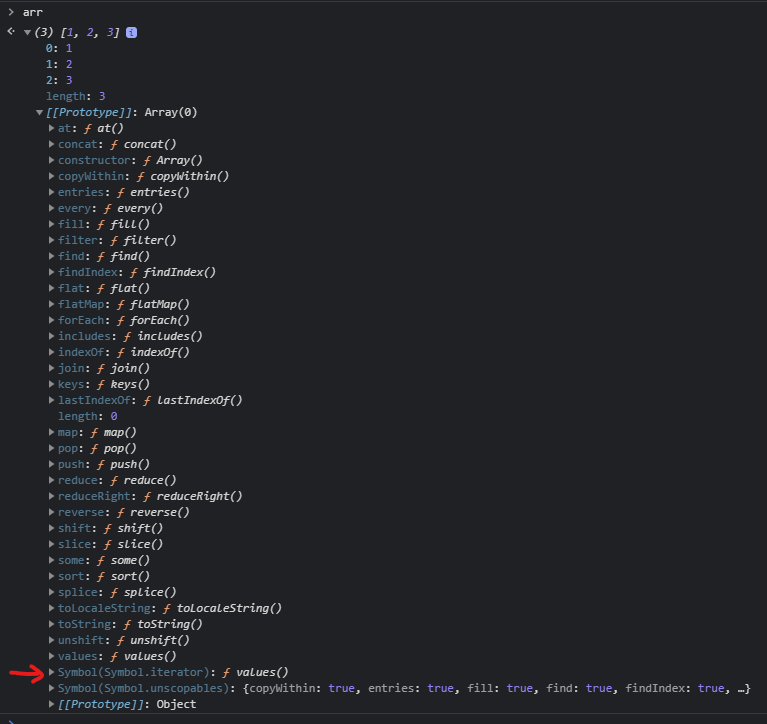The width and height of the screenshot is (767, 724).
Task: Select the '2: 3' array element row
Action: [x=59, y=80]
